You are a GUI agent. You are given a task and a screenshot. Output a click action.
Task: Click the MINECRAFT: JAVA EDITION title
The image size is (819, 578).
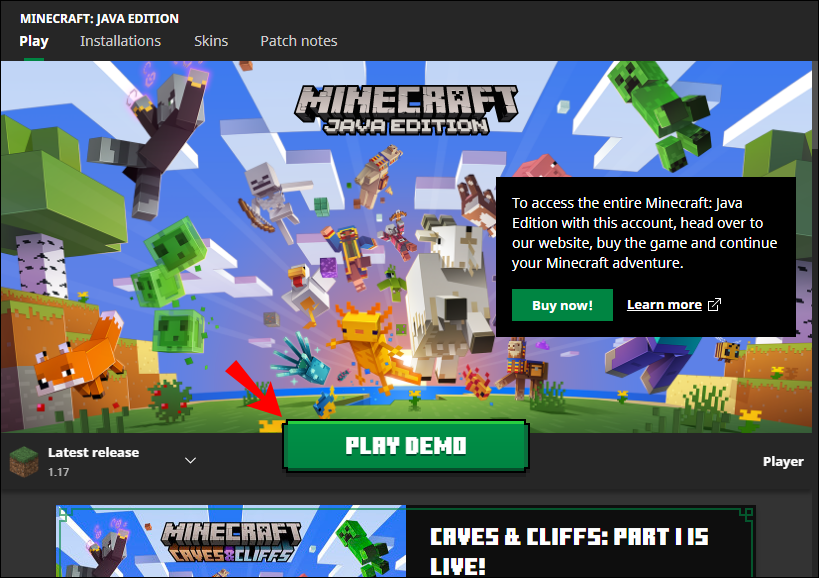[99, 17]
